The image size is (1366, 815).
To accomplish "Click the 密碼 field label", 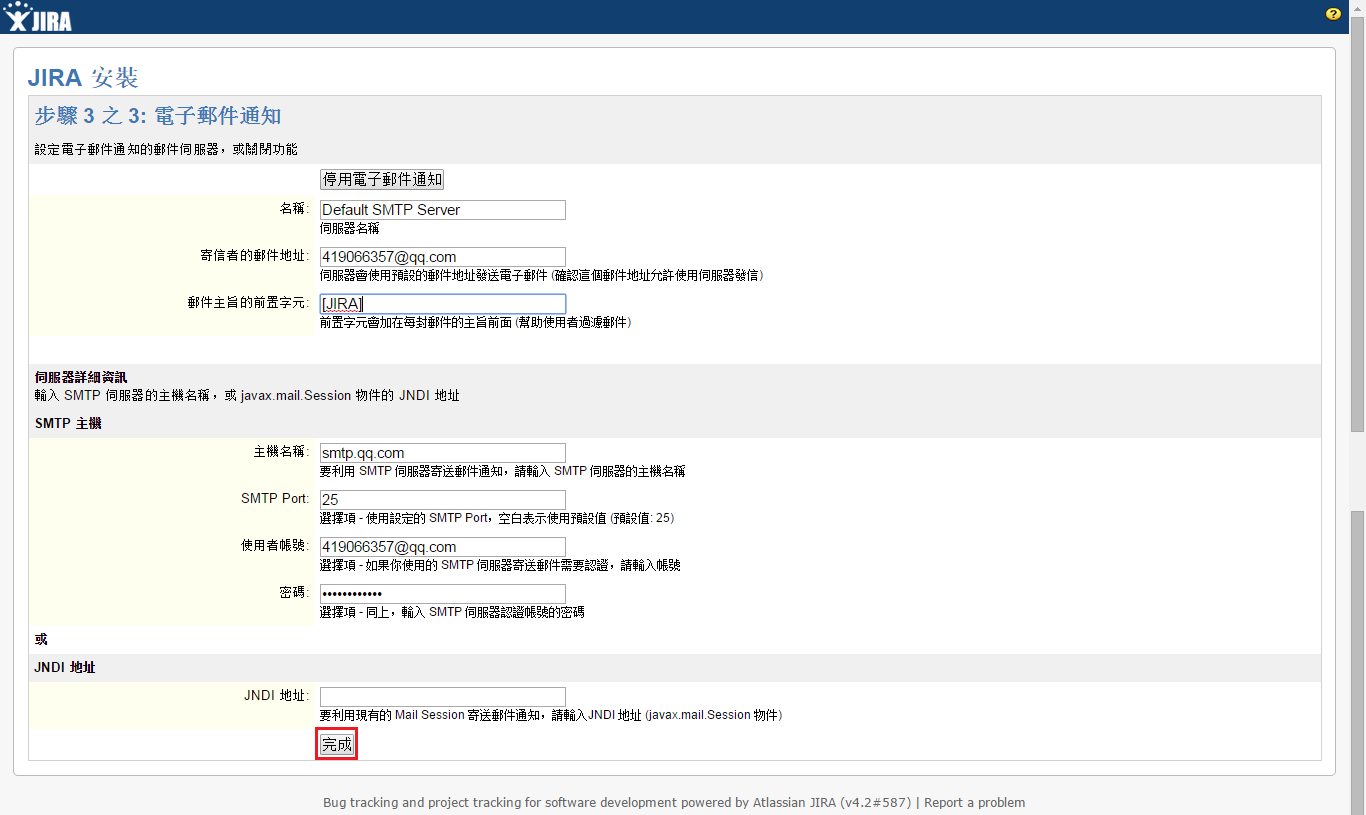I will pos(294,592).
